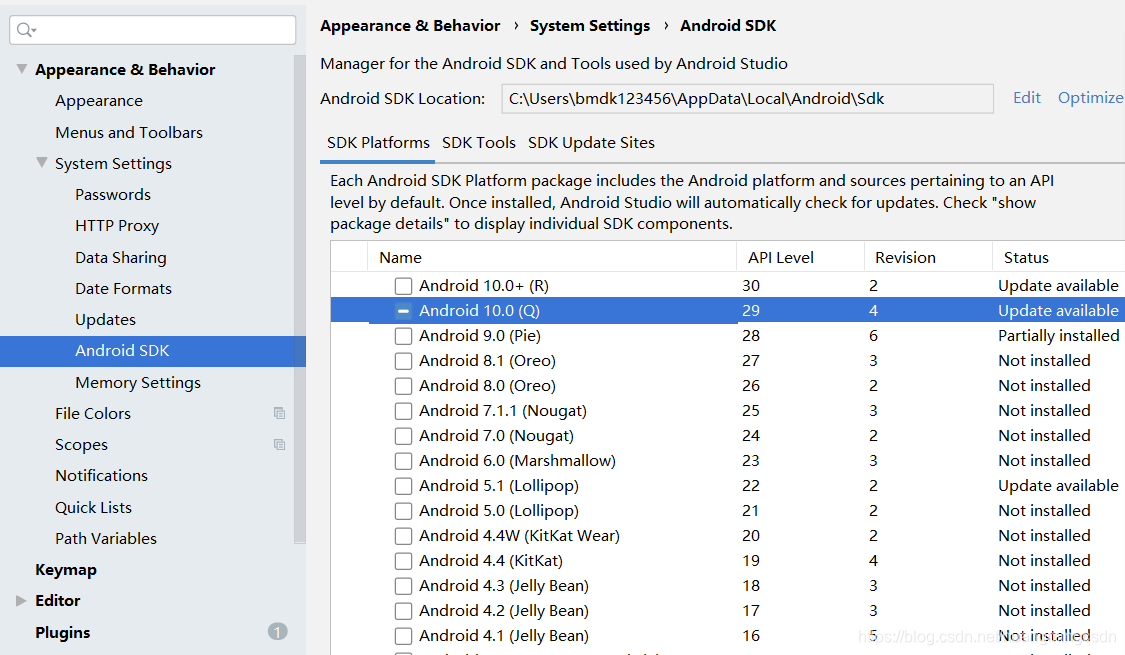1125x655 pixels.
Task: Check the Android 5.0 (Lollipop) checkbox
Action: [403, 511]
